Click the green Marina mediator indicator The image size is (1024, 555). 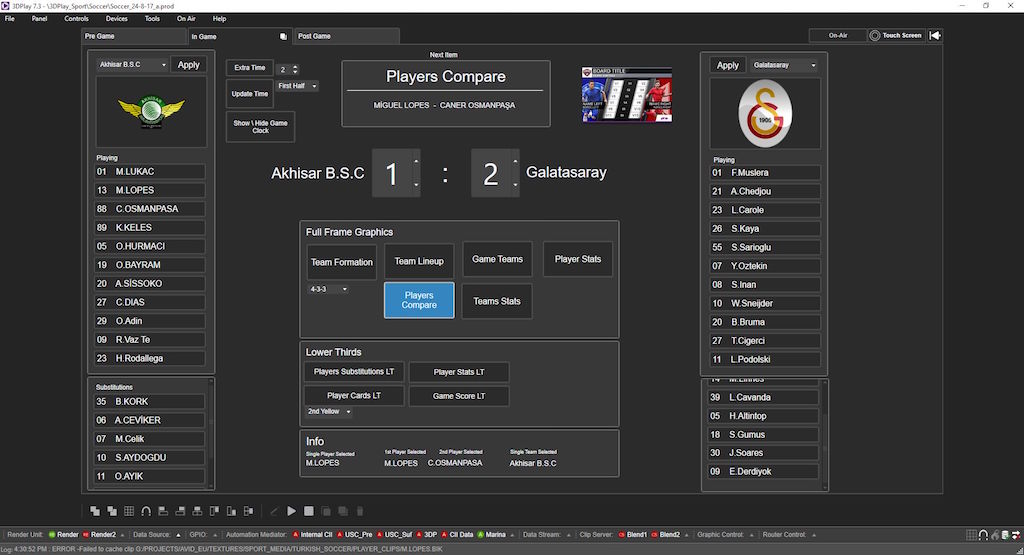click(492, 534)
